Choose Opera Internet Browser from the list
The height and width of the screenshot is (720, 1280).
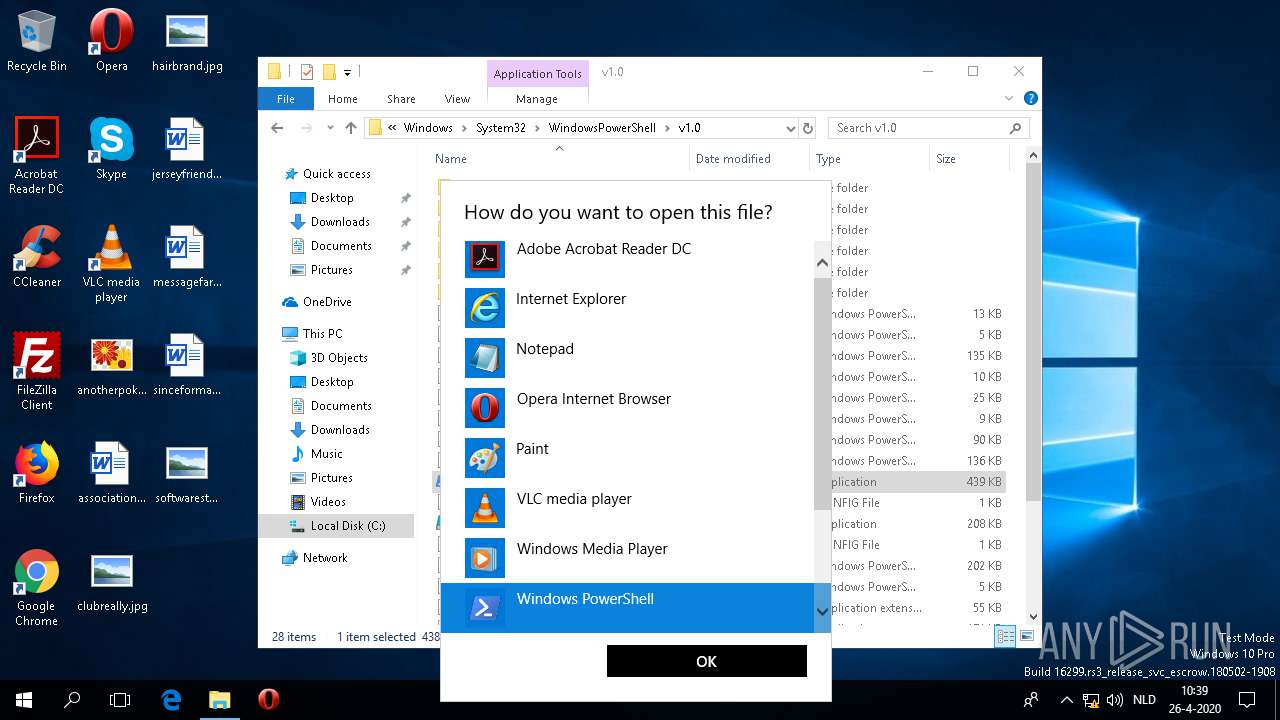[627, 408]
